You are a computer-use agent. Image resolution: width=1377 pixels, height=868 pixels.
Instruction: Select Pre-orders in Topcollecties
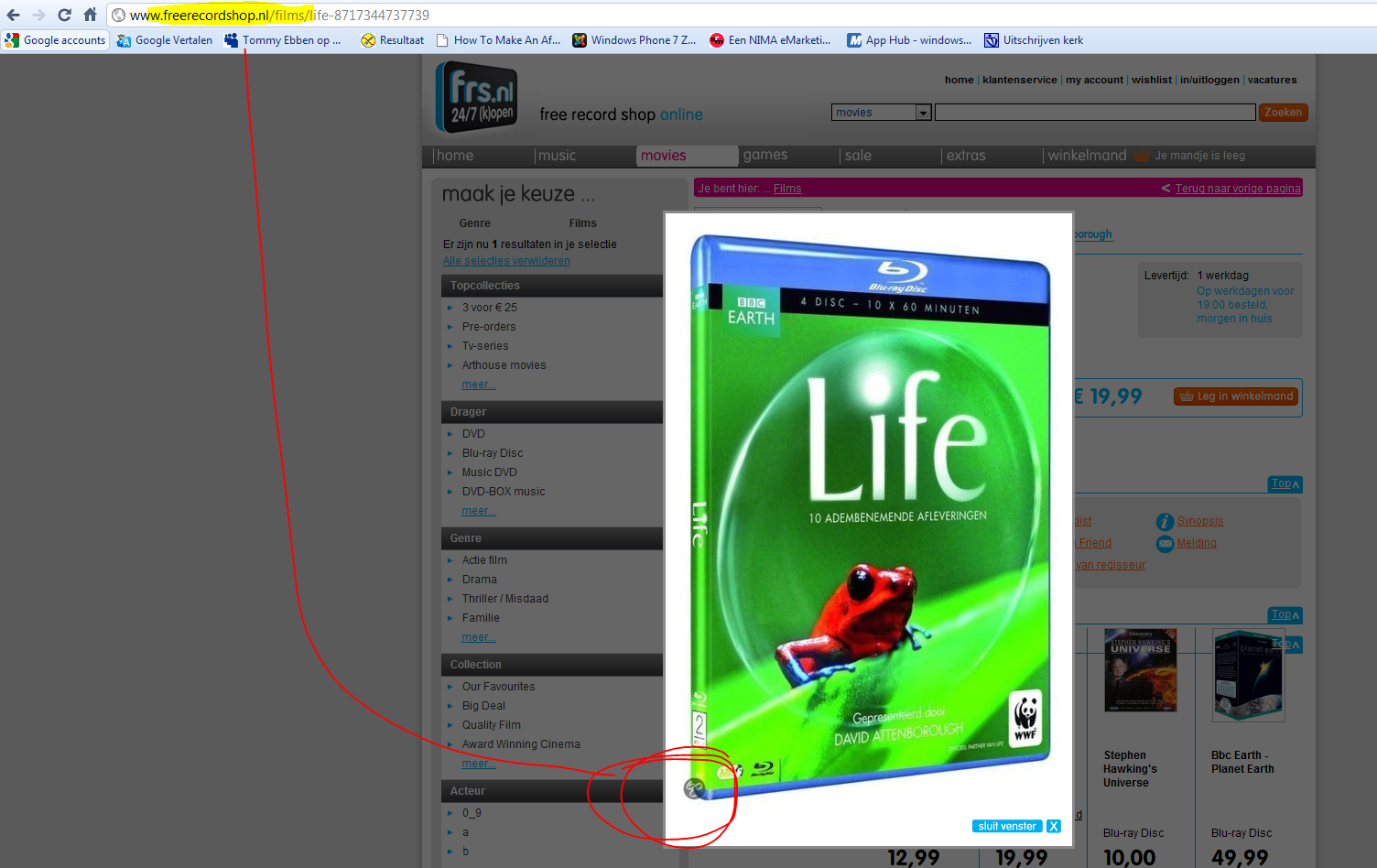(x=489, y=327)
